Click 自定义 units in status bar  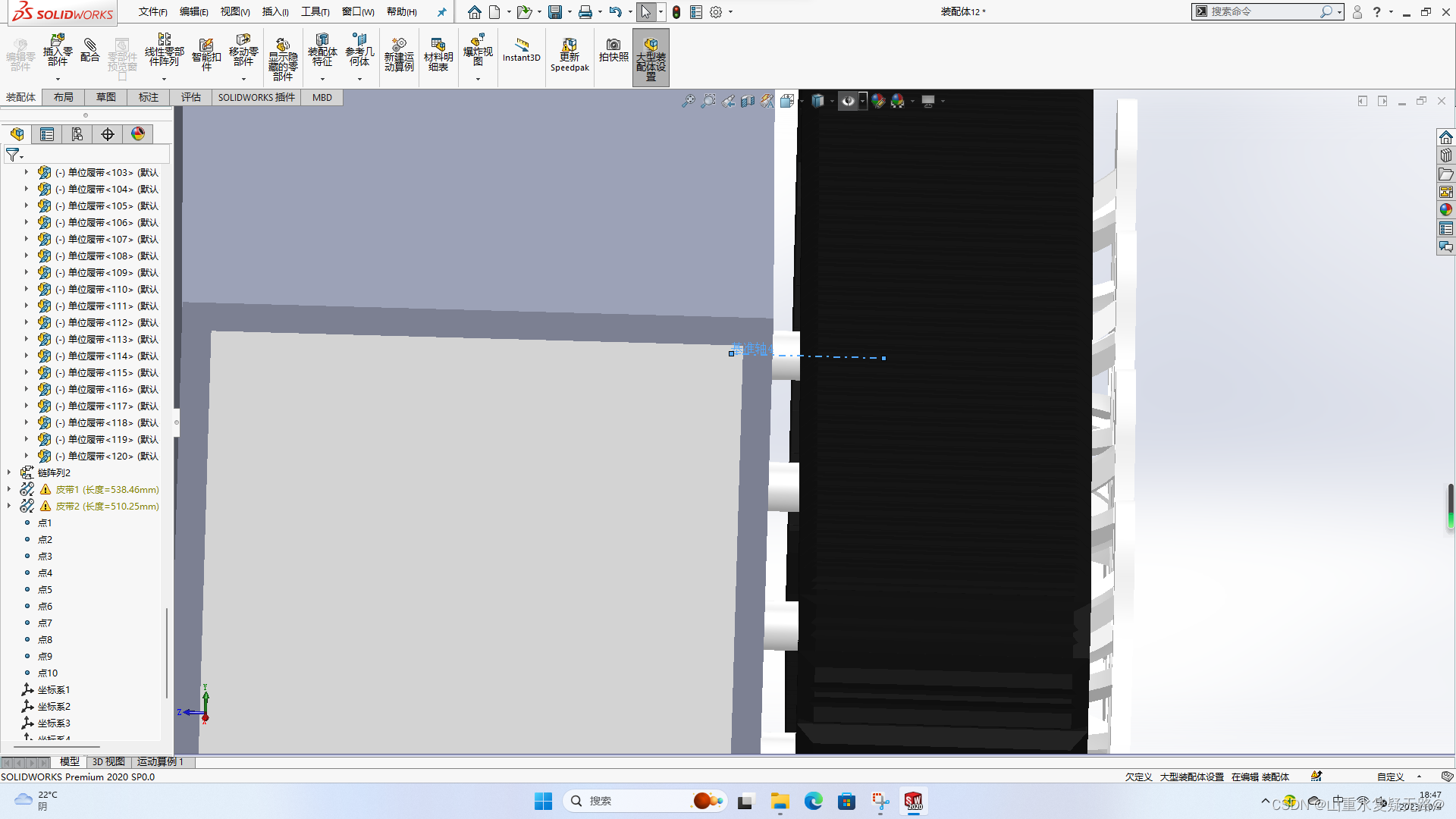1391,777
